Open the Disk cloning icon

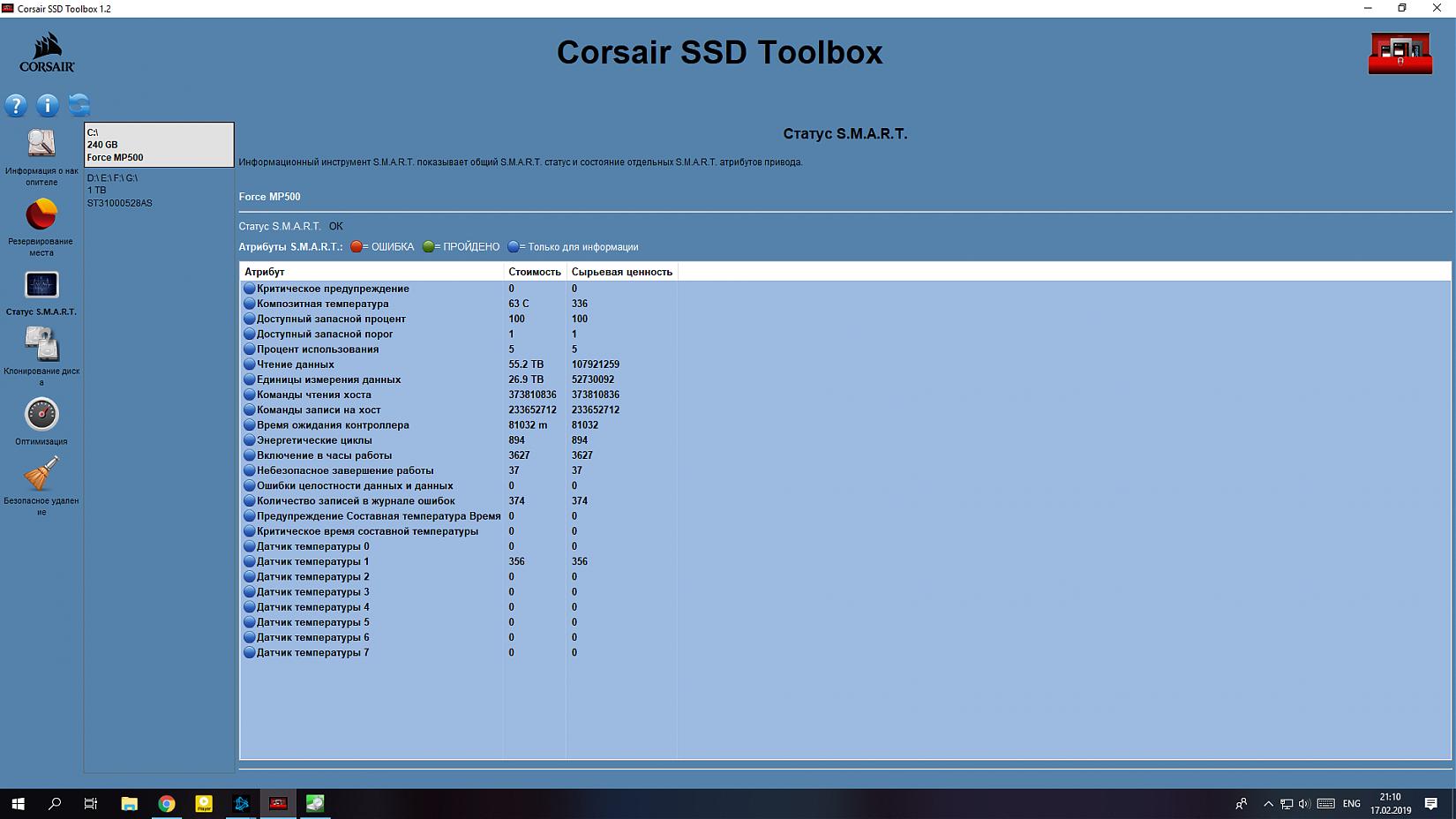click(41, 345)
